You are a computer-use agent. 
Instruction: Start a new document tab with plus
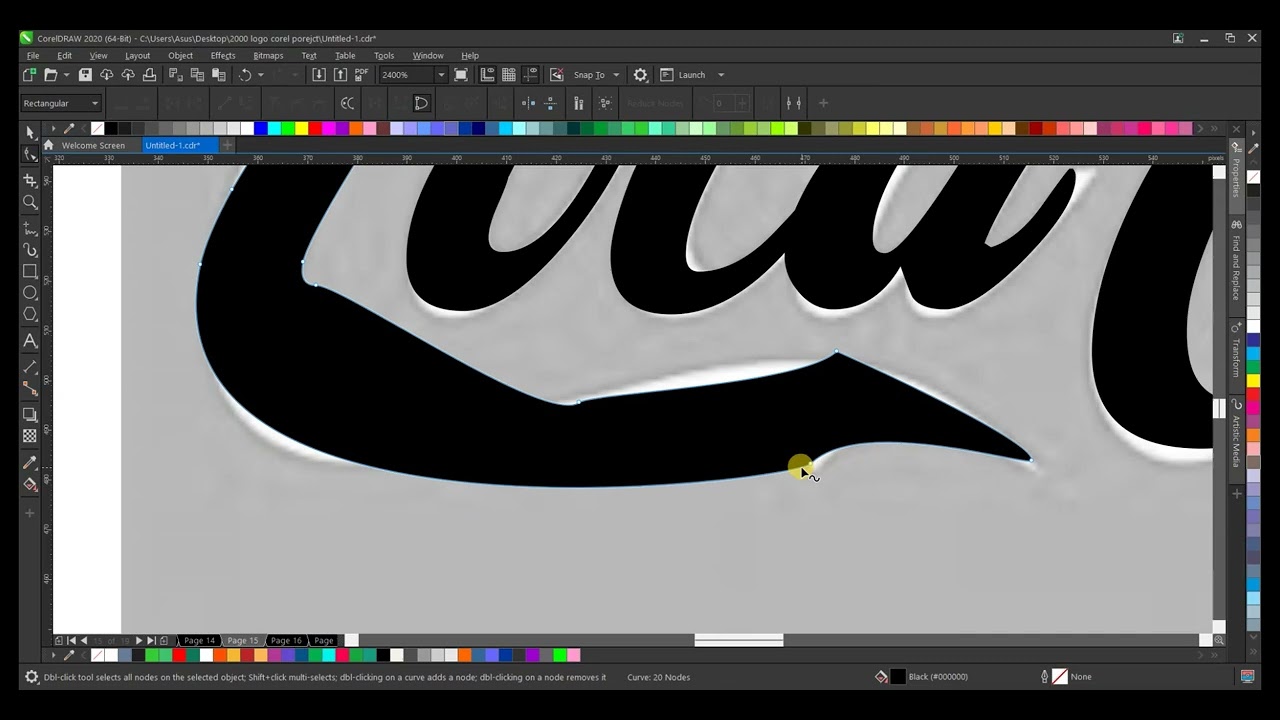click(227, 145)
